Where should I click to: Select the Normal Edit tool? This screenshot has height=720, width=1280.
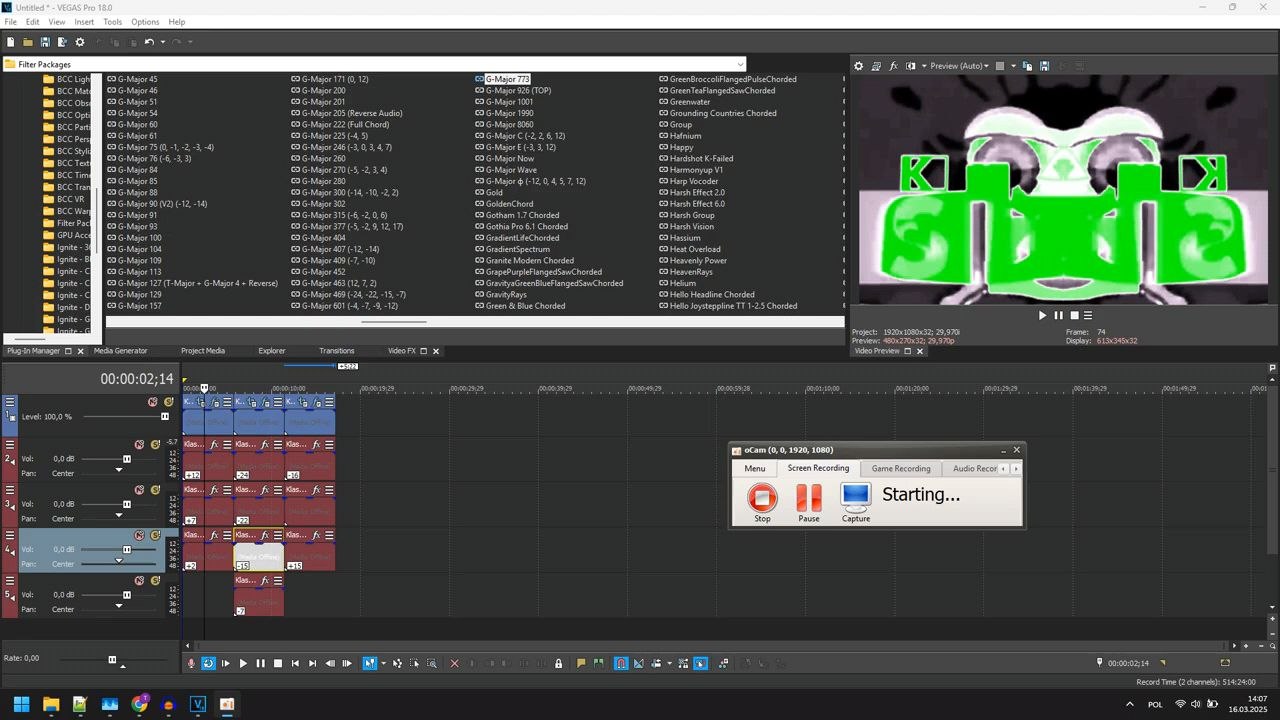point(370,663)
